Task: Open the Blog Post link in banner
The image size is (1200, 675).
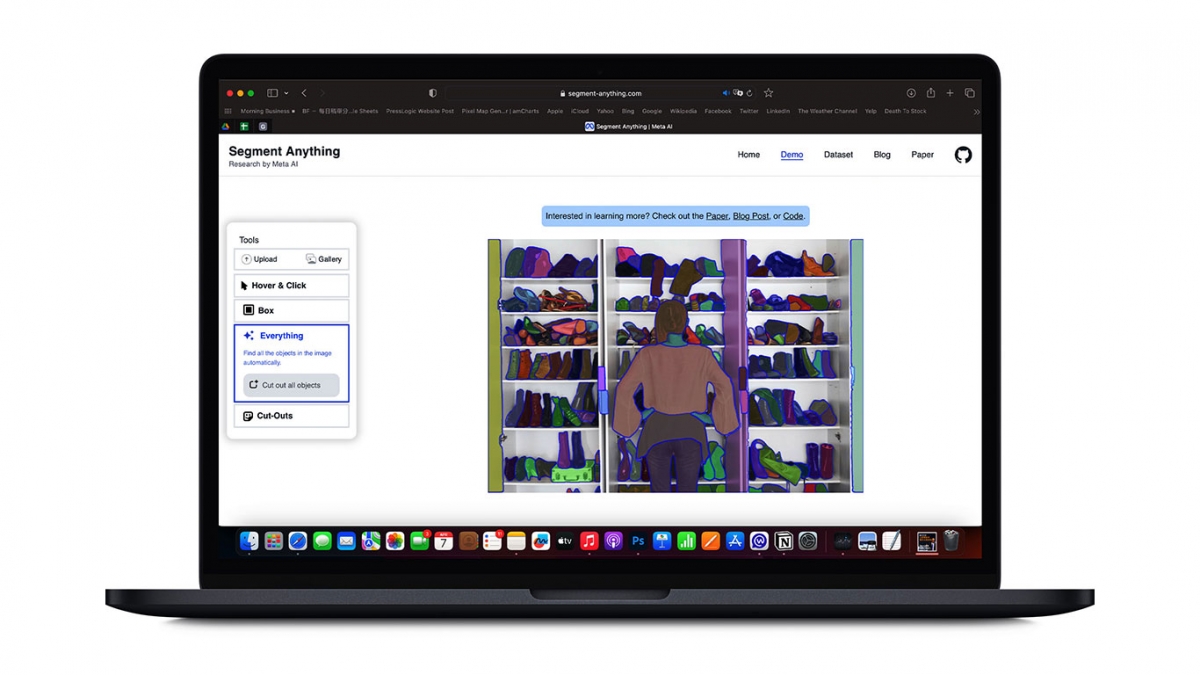Action: click(751, 216)
